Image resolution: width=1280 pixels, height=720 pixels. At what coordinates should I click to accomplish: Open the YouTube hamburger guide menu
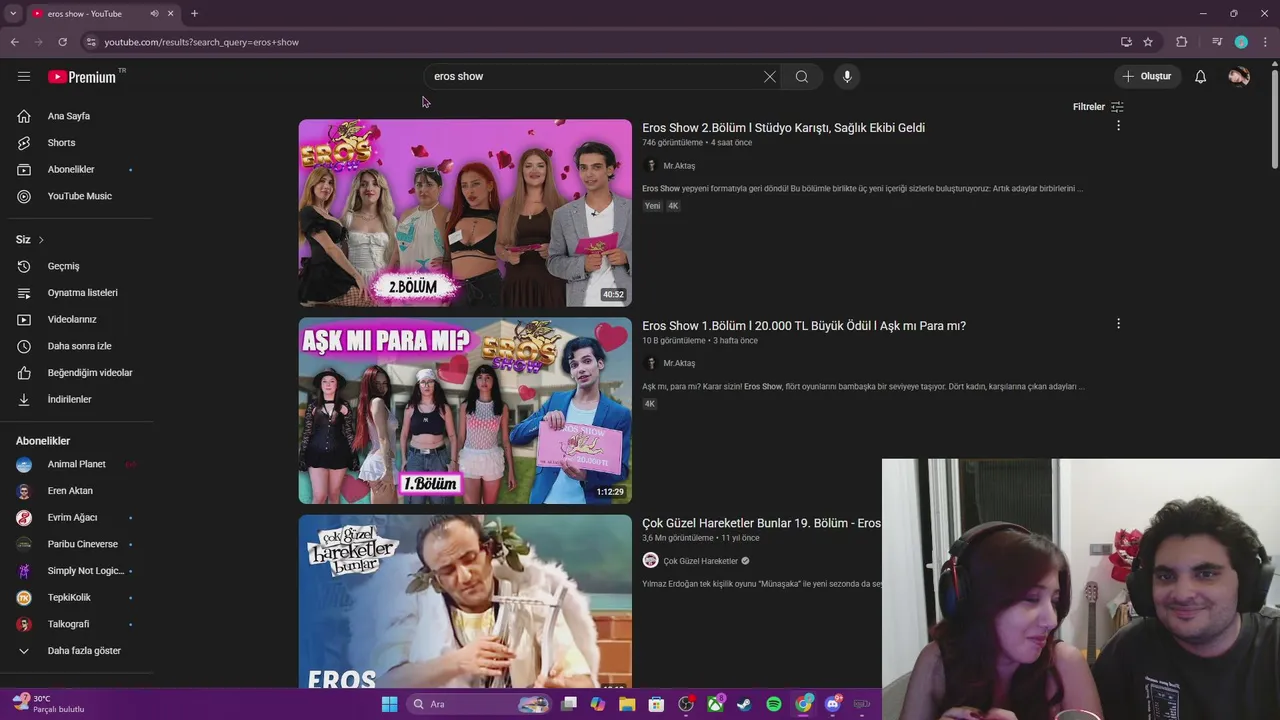click(24, 76)
